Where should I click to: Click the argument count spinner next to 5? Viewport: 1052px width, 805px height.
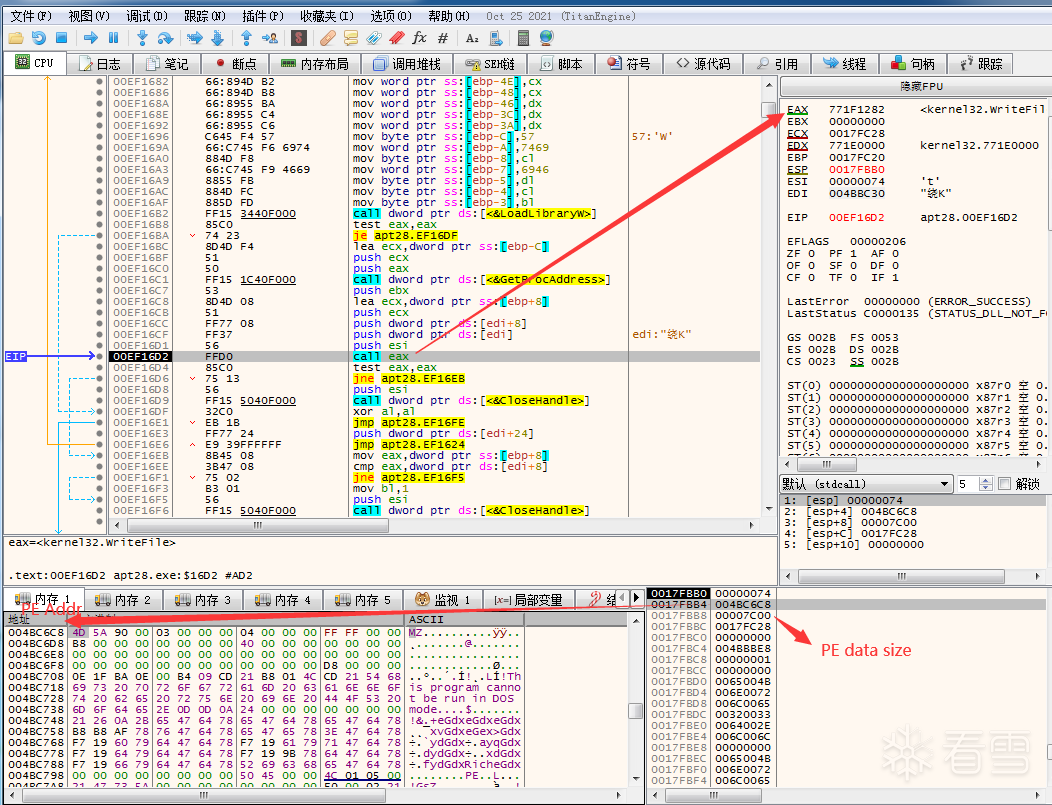click(x=986, y=484)
